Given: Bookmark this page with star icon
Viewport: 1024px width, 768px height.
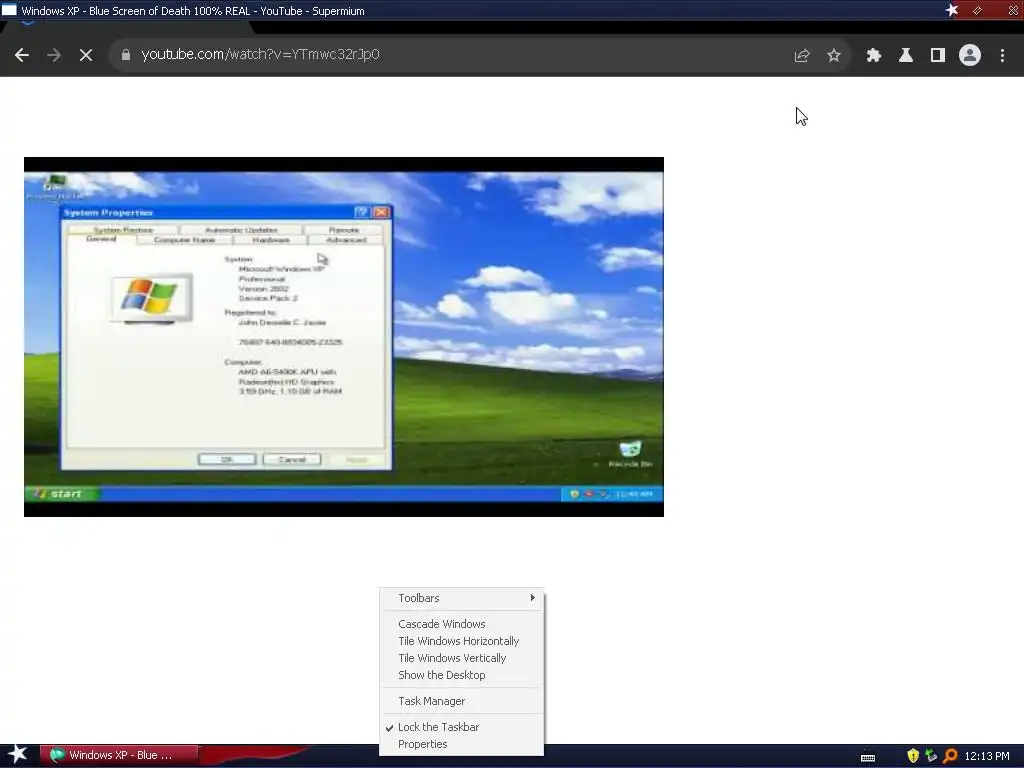Looking at the screenshot, I should click(x=834, y=56).
